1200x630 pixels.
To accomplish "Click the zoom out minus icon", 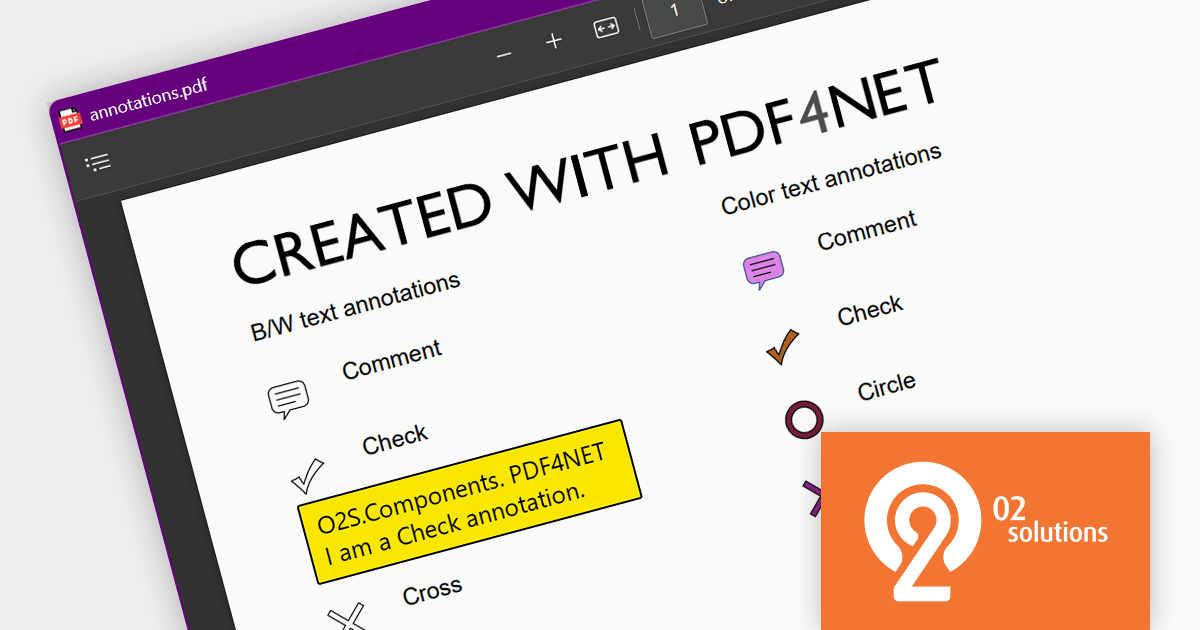I will tap(504, 53).
